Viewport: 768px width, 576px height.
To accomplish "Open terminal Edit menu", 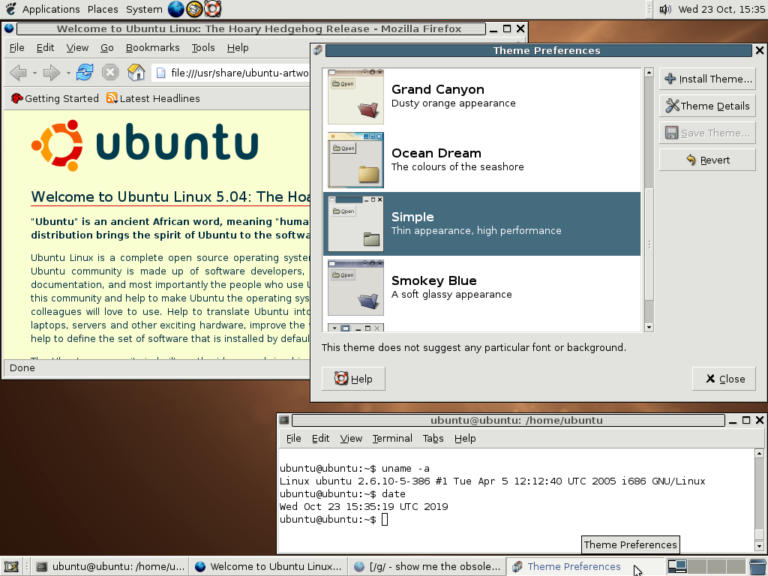I will click(321, 438).
